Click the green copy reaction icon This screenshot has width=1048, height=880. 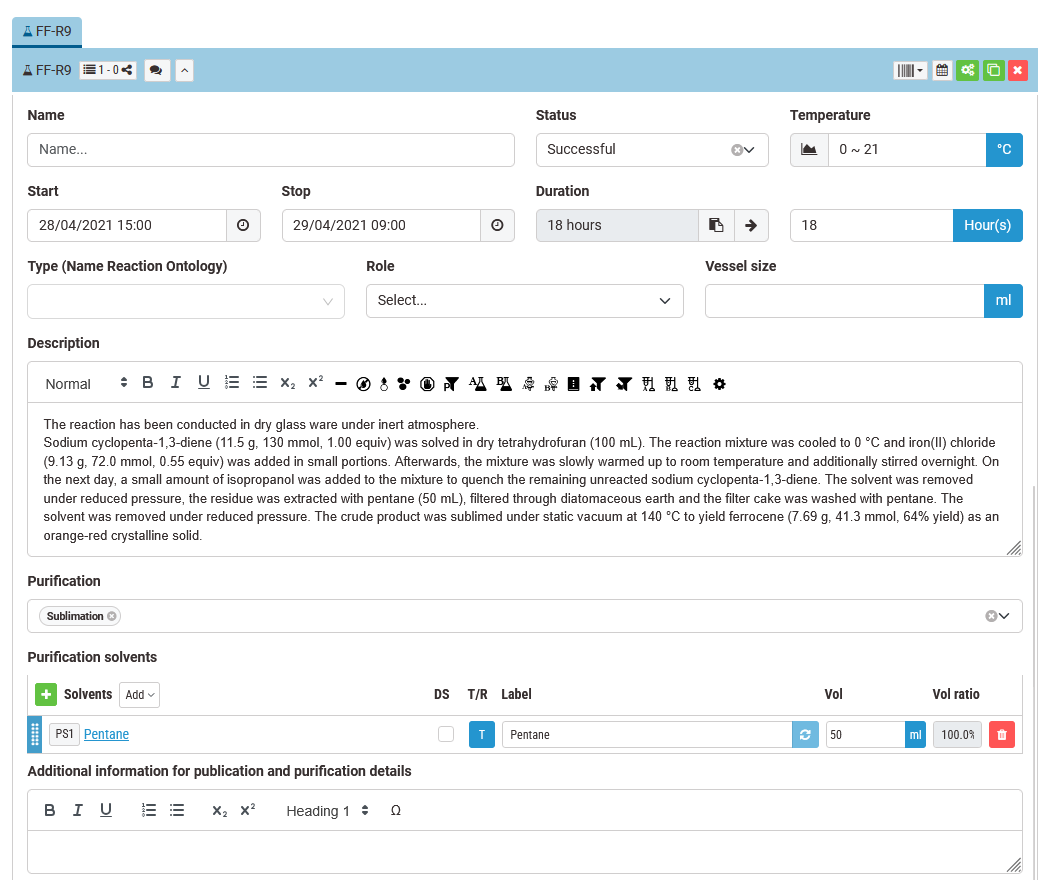pos(993,70)
